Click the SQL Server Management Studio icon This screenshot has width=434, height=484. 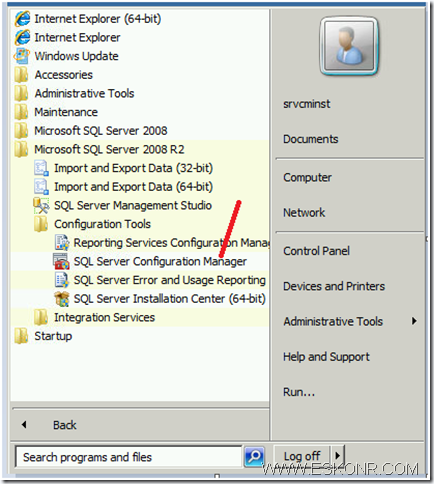tap(41, 205)
